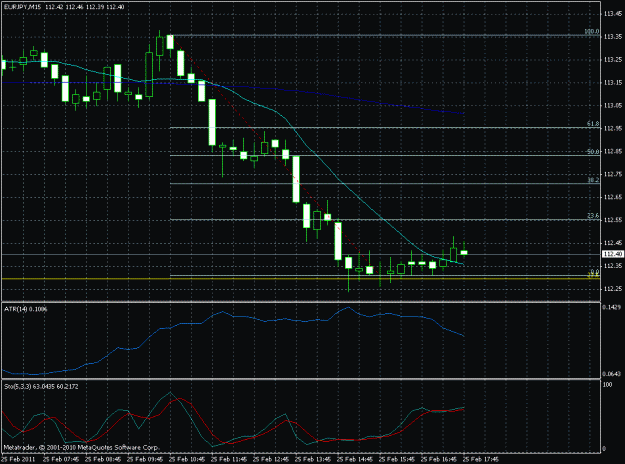Screen dimensions: 625x464
Task: Select the 100.0 Fibonacci level label
Action: tap(592, 31)
